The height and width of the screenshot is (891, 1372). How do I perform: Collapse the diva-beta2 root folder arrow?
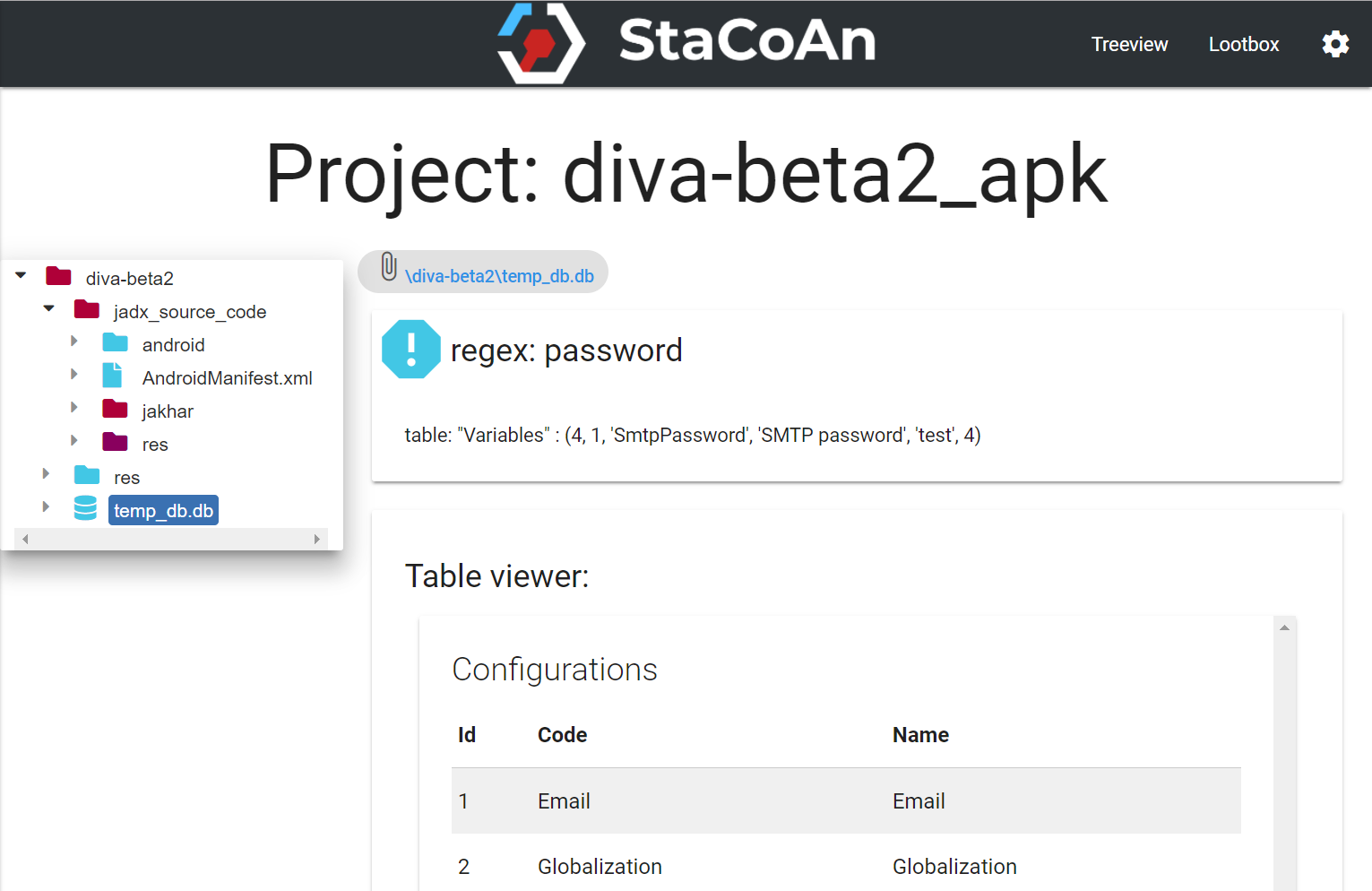(x=21, y=275)
